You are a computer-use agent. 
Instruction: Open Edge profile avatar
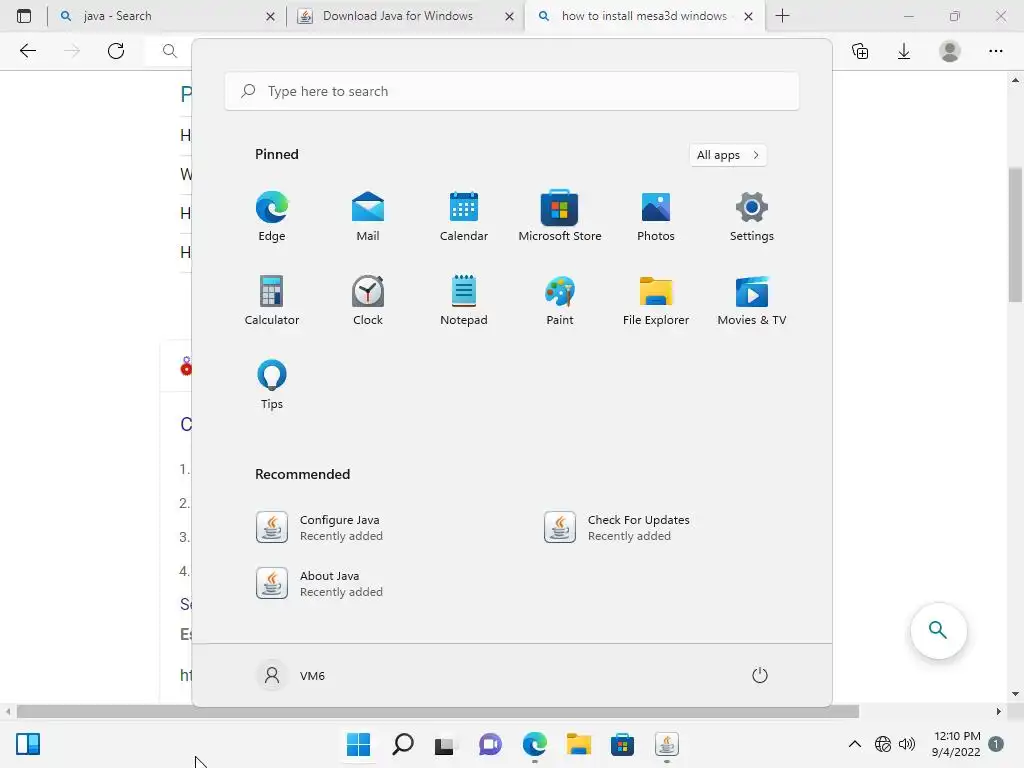(x=950, y=51)
